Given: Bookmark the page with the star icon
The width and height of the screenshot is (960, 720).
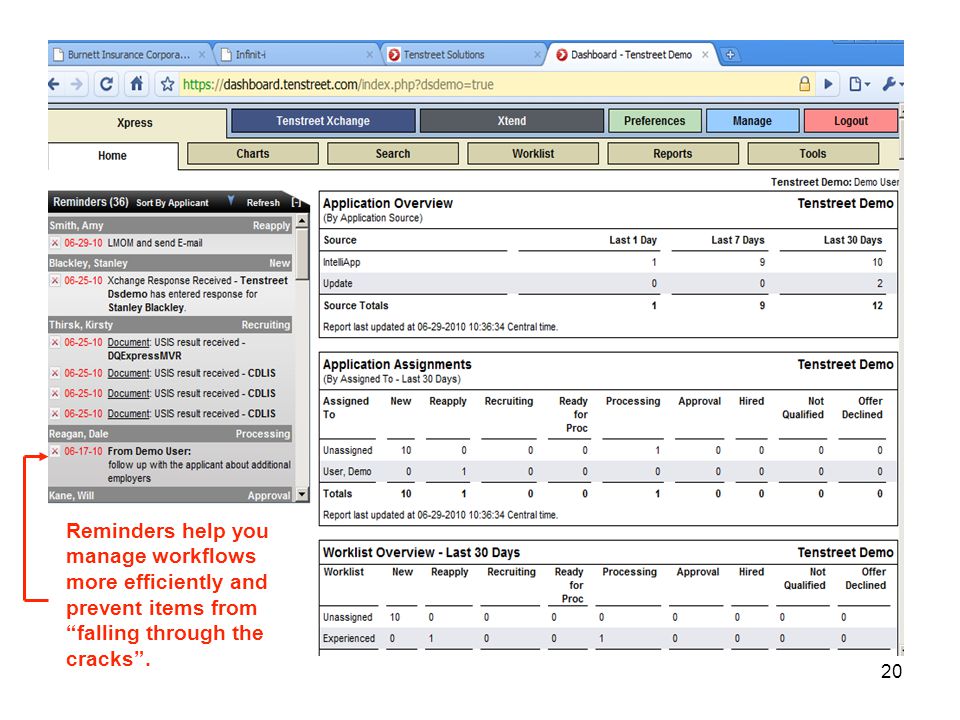Looking at the screenshot, I should point(167,84).
